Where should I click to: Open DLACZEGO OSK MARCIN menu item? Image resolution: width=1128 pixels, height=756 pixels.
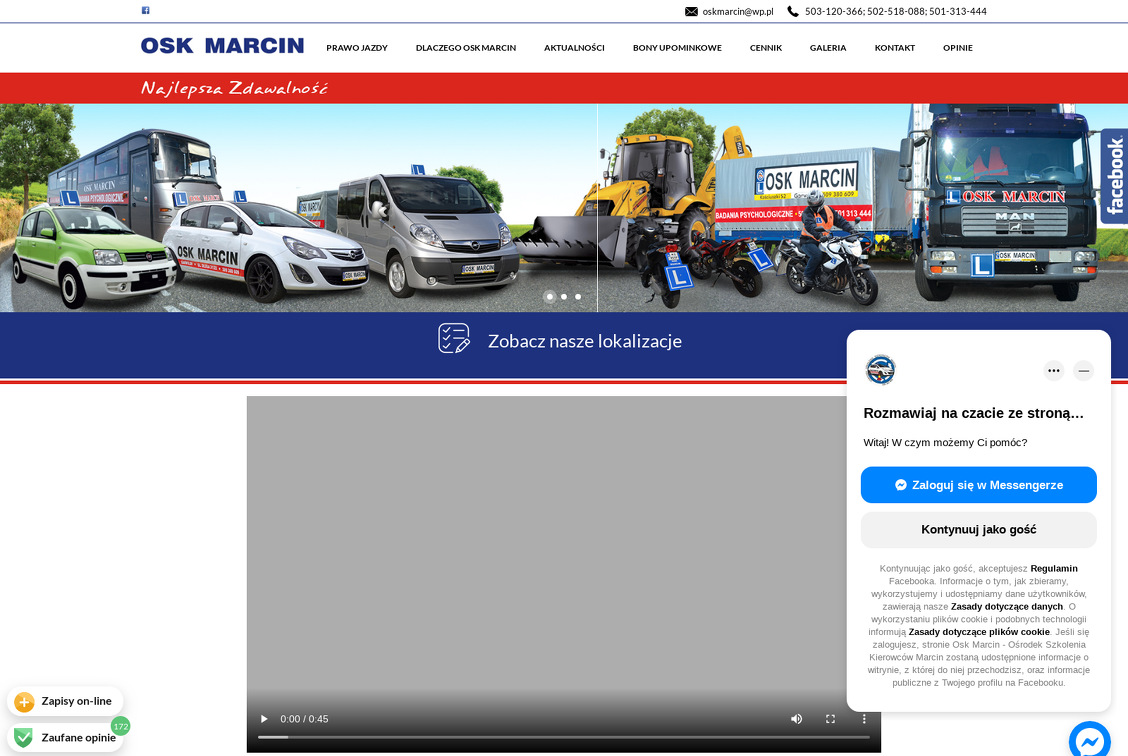click(x=465, y=47)
